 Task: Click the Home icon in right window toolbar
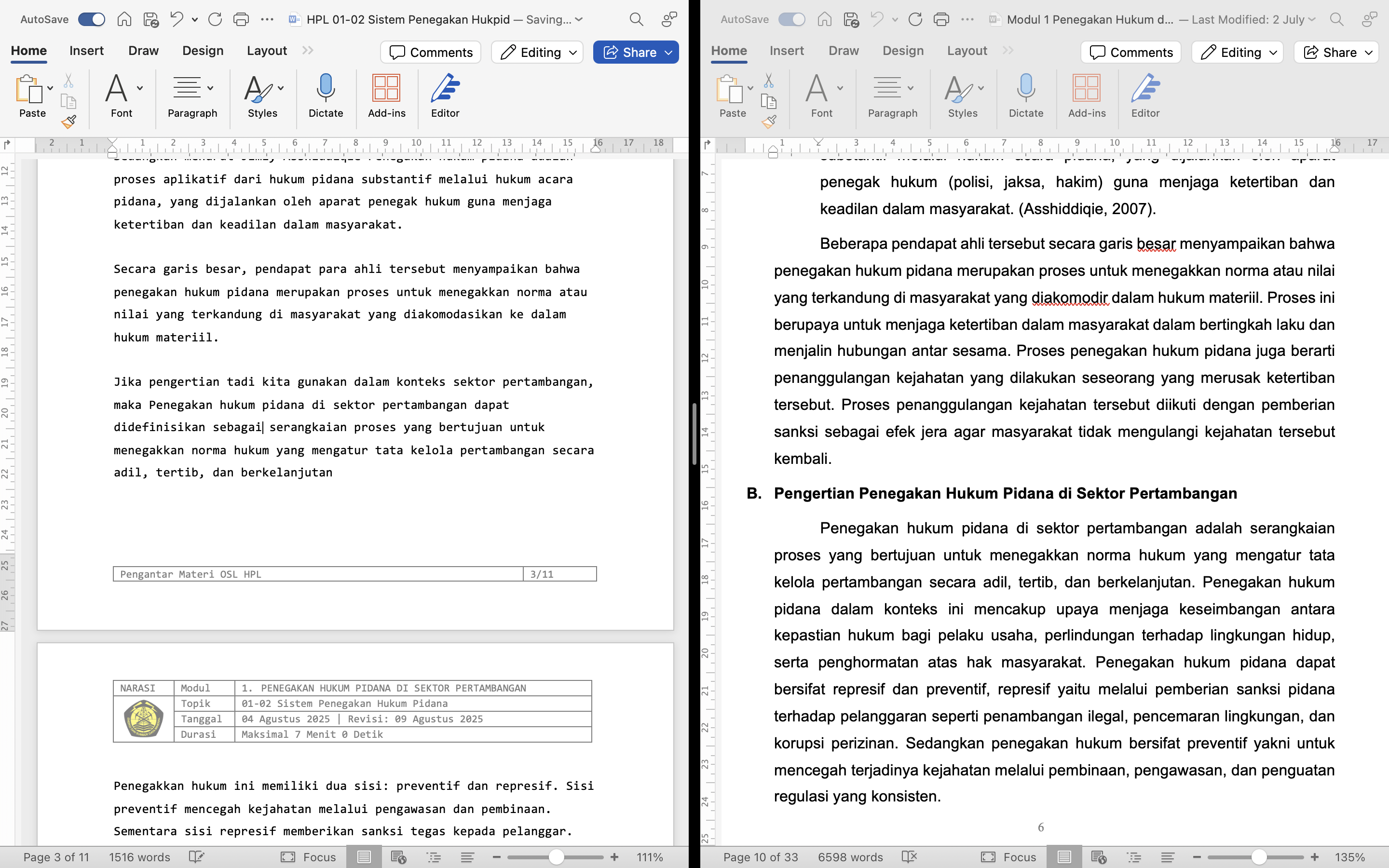tap(824, 19)
